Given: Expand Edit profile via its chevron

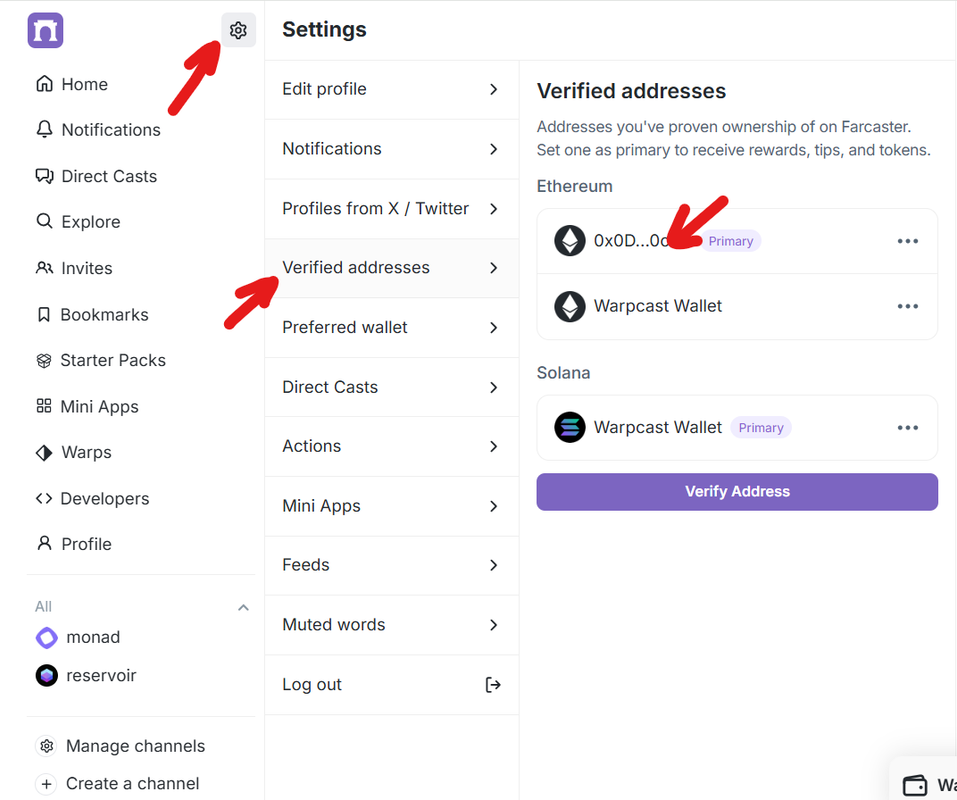Looking at the screenshot, I should click(x=494, y=90).
